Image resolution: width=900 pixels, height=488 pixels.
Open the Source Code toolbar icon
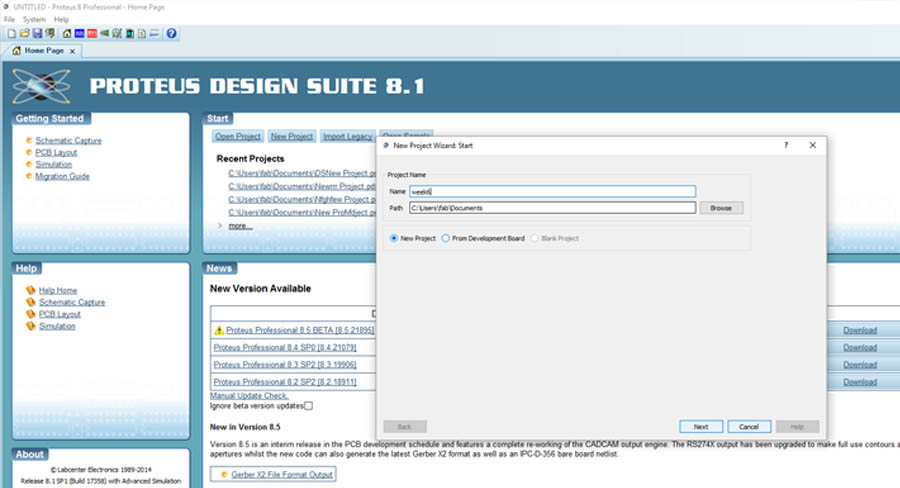click(154, 34)
